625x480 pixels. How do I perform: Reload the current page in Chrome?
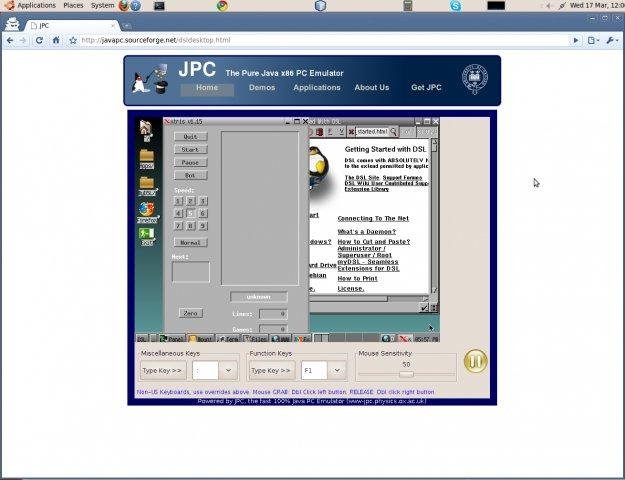click(39, 40)
